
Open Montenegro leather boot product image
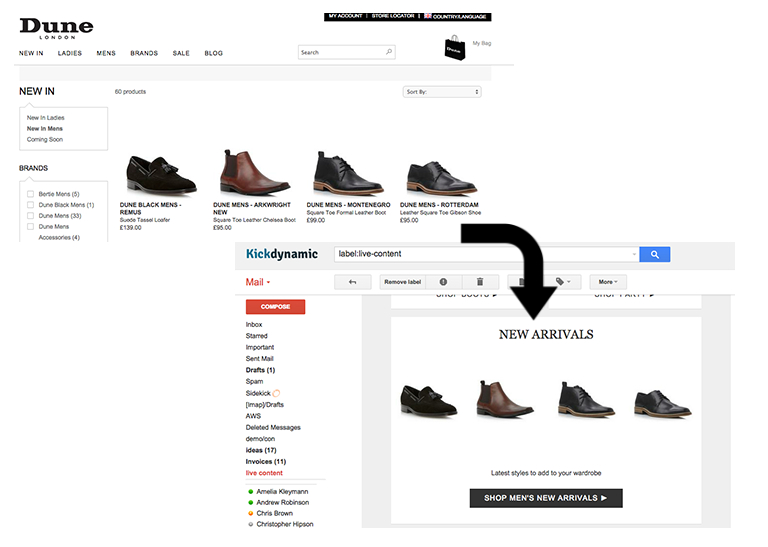[x=347, y=172]
